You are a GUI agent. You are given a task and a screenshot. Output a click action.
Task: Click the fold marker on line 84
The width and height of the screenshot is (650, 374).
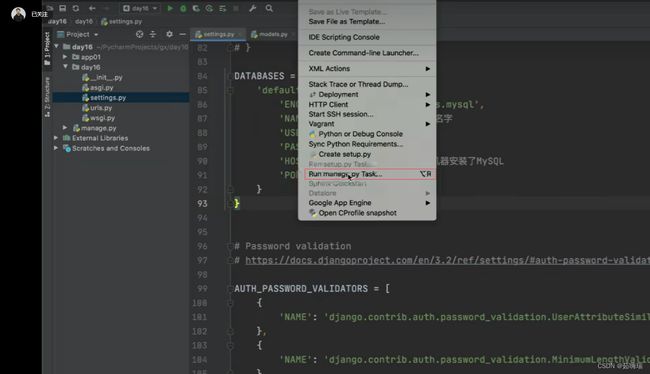click(230, 76)
